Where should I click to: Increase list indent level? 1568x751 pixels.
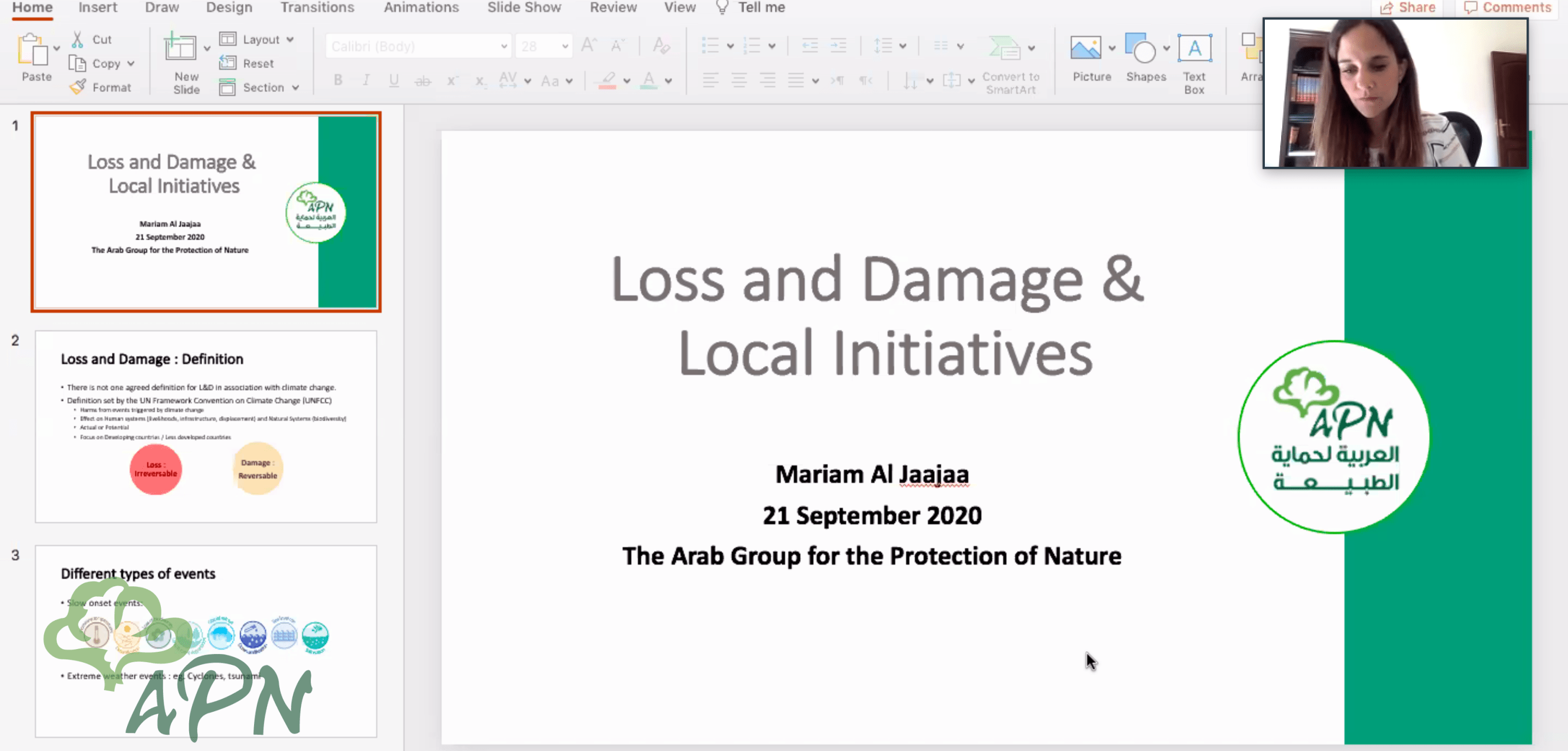coord(839,46)
